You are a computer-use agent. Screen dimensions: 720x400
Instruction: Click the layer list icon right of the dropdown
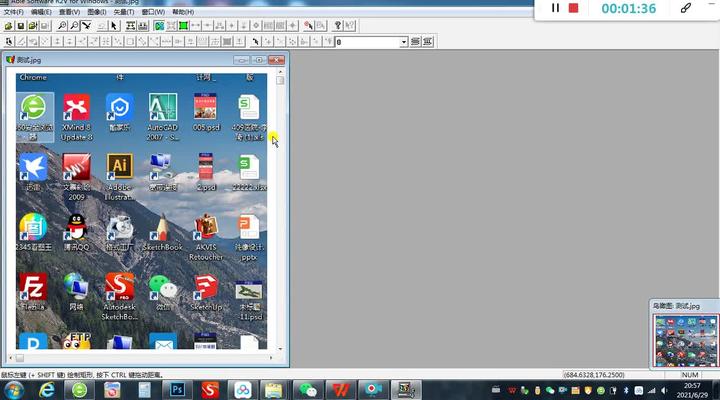[415, 42]
